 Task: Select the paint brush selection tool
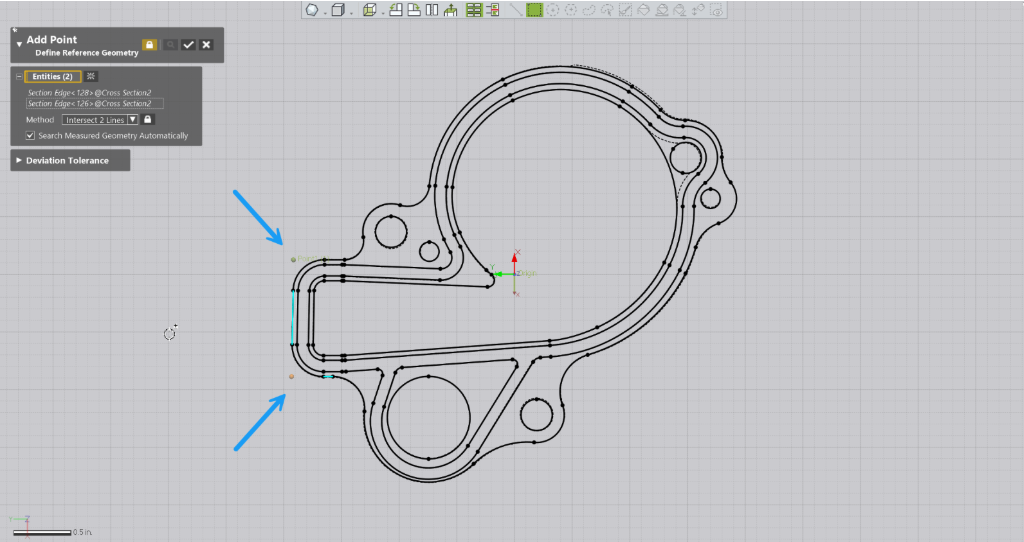point(626,10)
